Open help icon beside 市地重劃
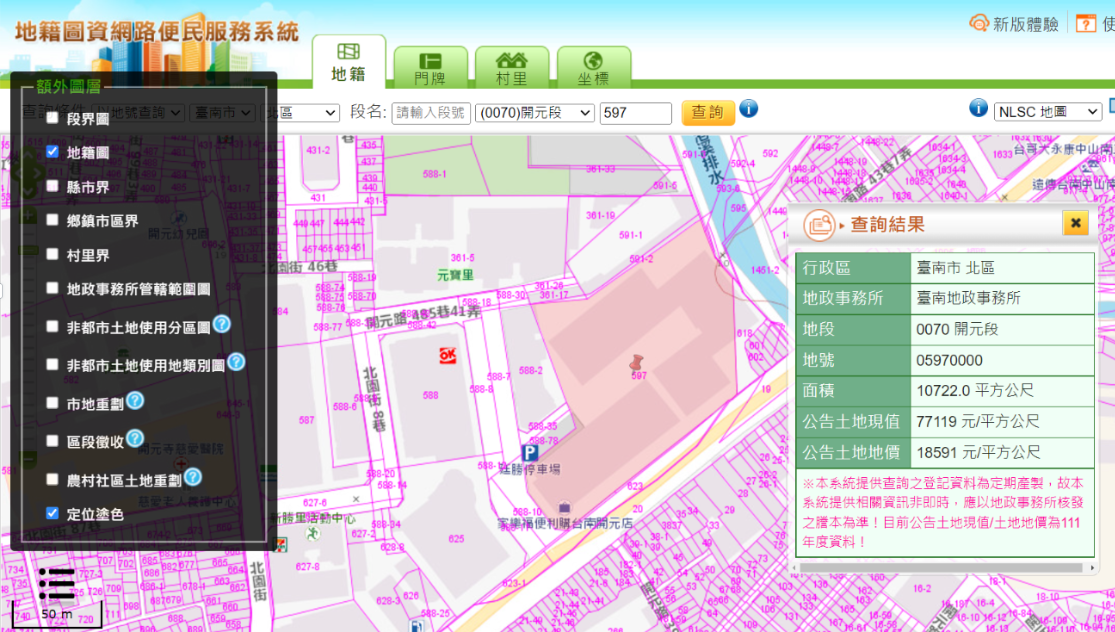Image resolution: width=1115 pixels, height=632 pixels. [x=135, y=401]
